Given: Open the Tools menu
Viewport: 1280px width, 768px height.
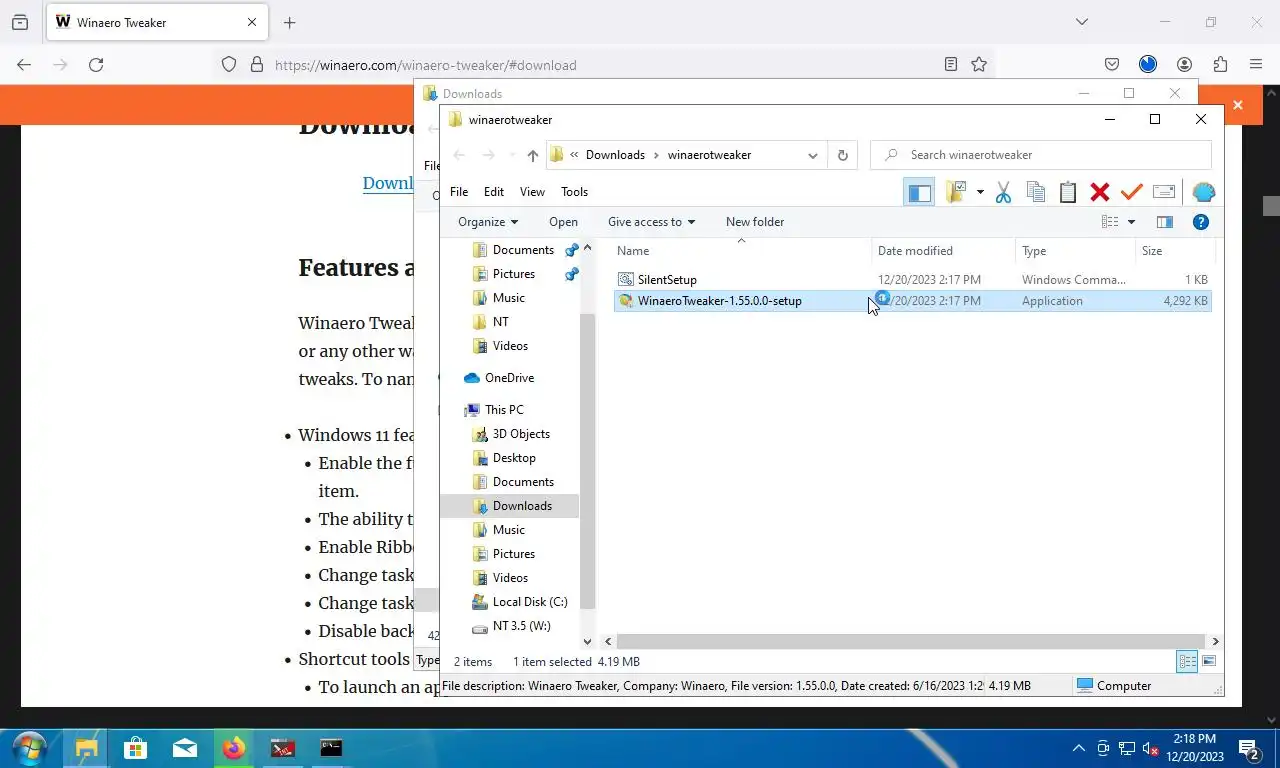Looking at the screenshot, I should point(574,192).
